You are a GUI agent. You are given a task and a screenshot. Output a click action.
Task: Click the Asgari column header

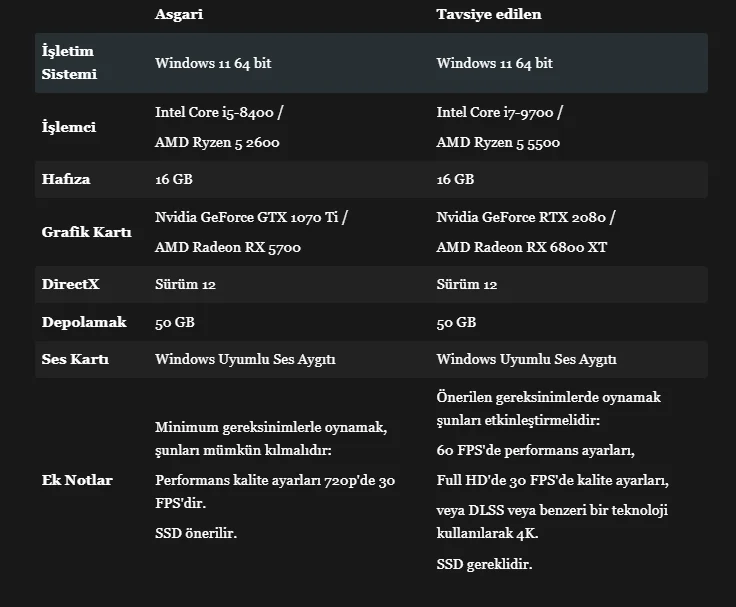tap(179, 14)
